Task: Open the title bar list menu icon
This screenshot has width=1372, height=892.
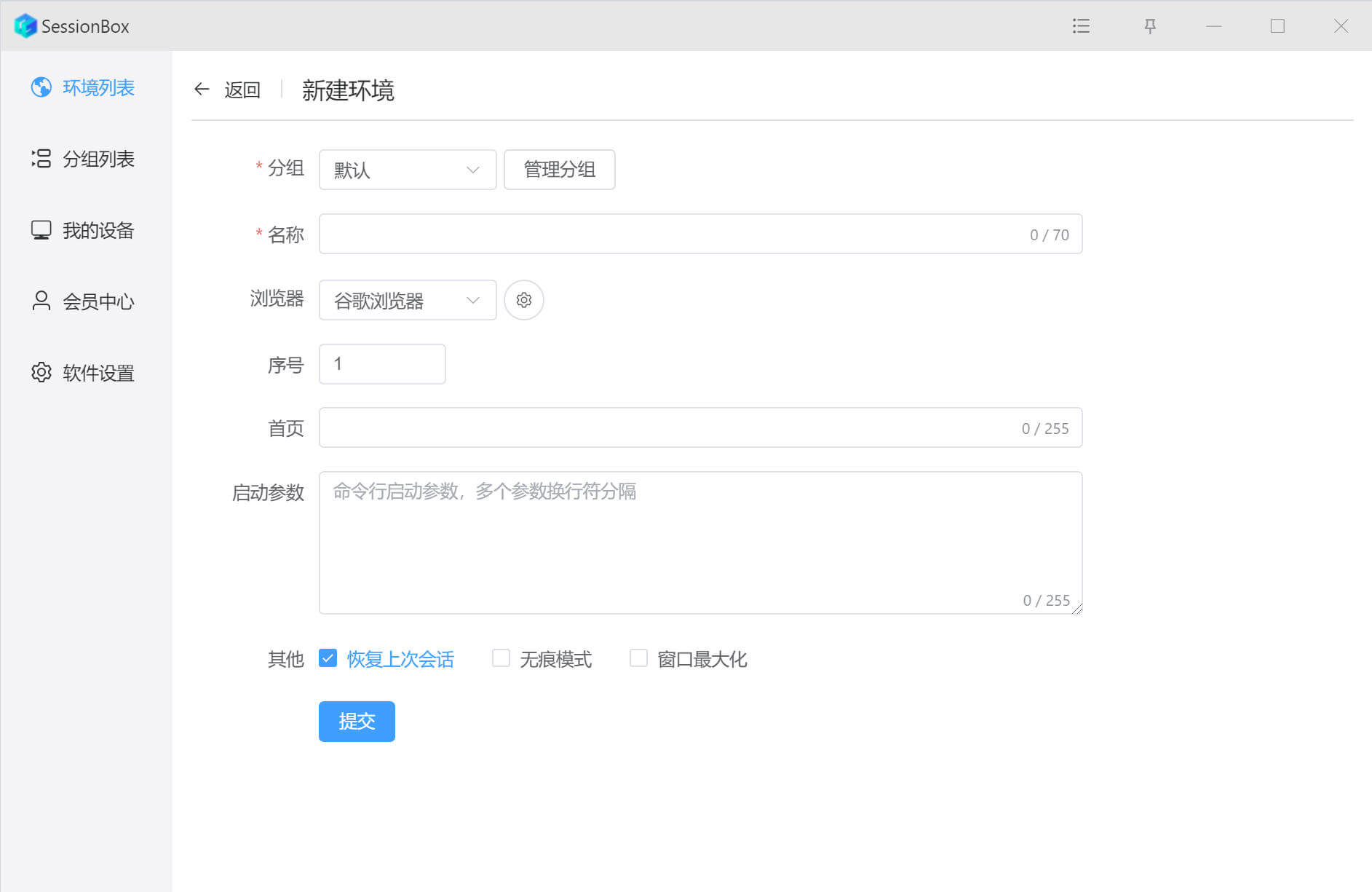Action: point(1081,26)
